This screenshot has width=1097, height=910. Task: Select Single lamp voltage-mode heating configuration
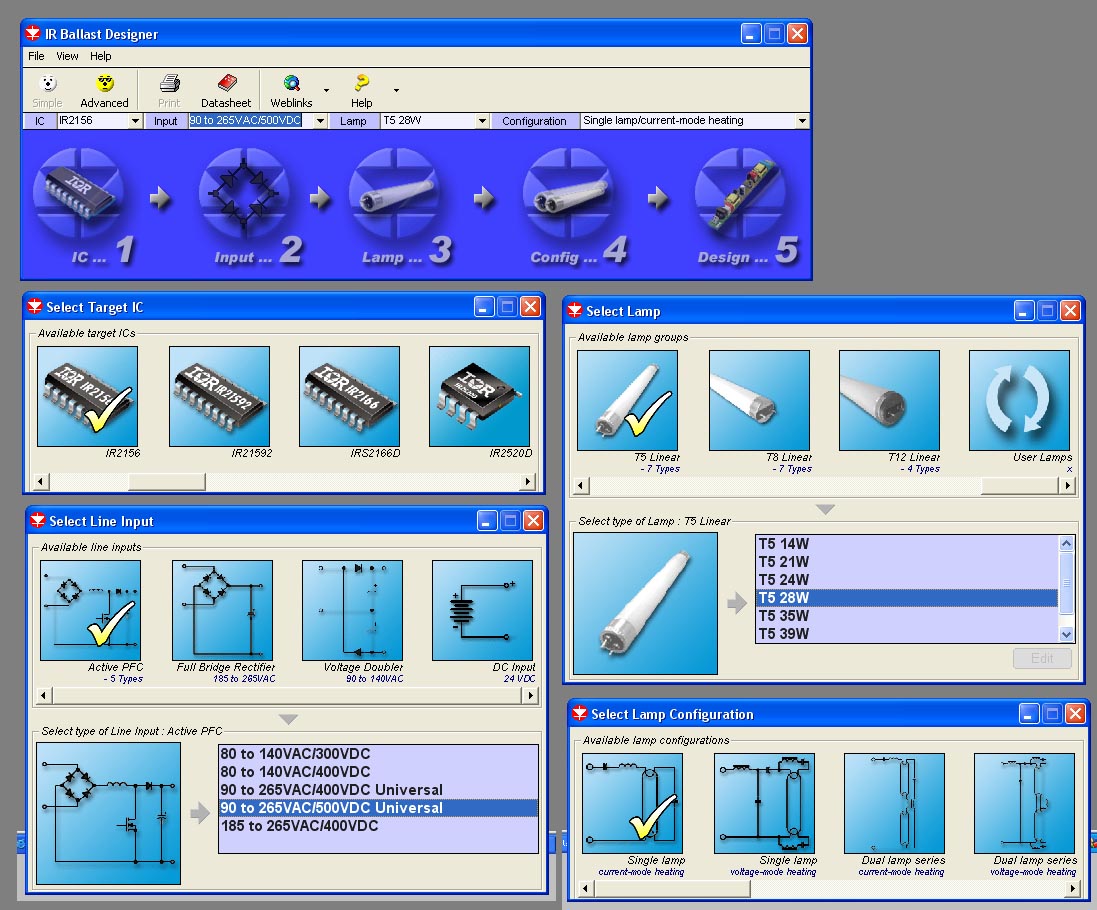(x=764, y=803)
